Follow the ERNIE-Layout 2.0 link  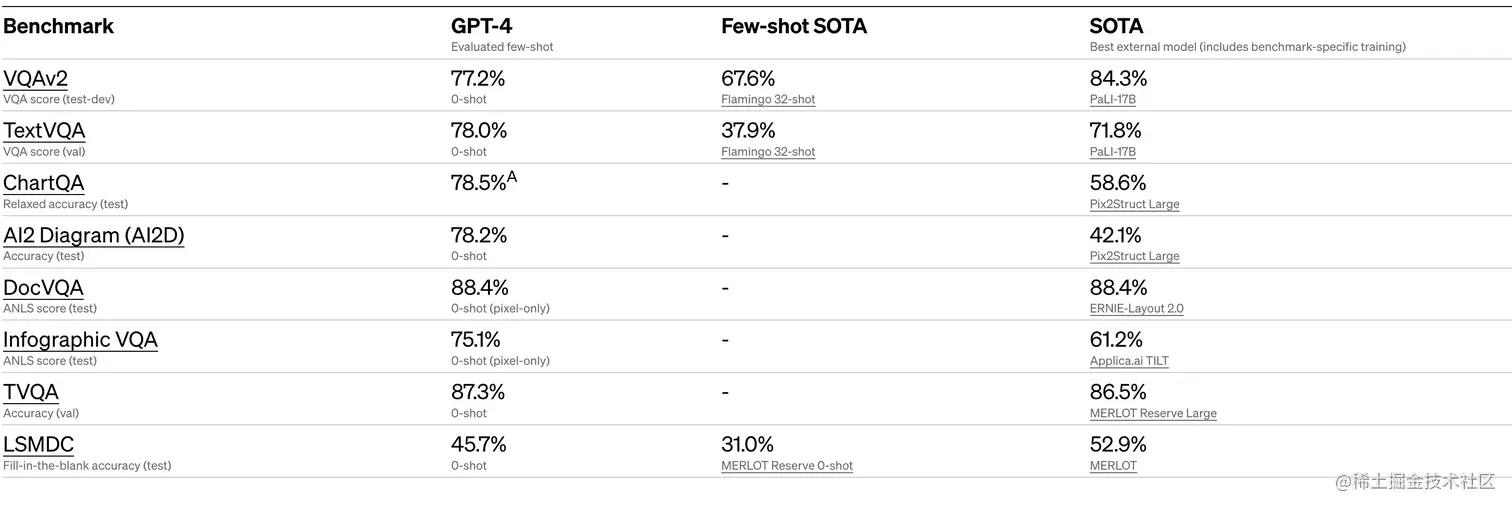point(1136,309)
